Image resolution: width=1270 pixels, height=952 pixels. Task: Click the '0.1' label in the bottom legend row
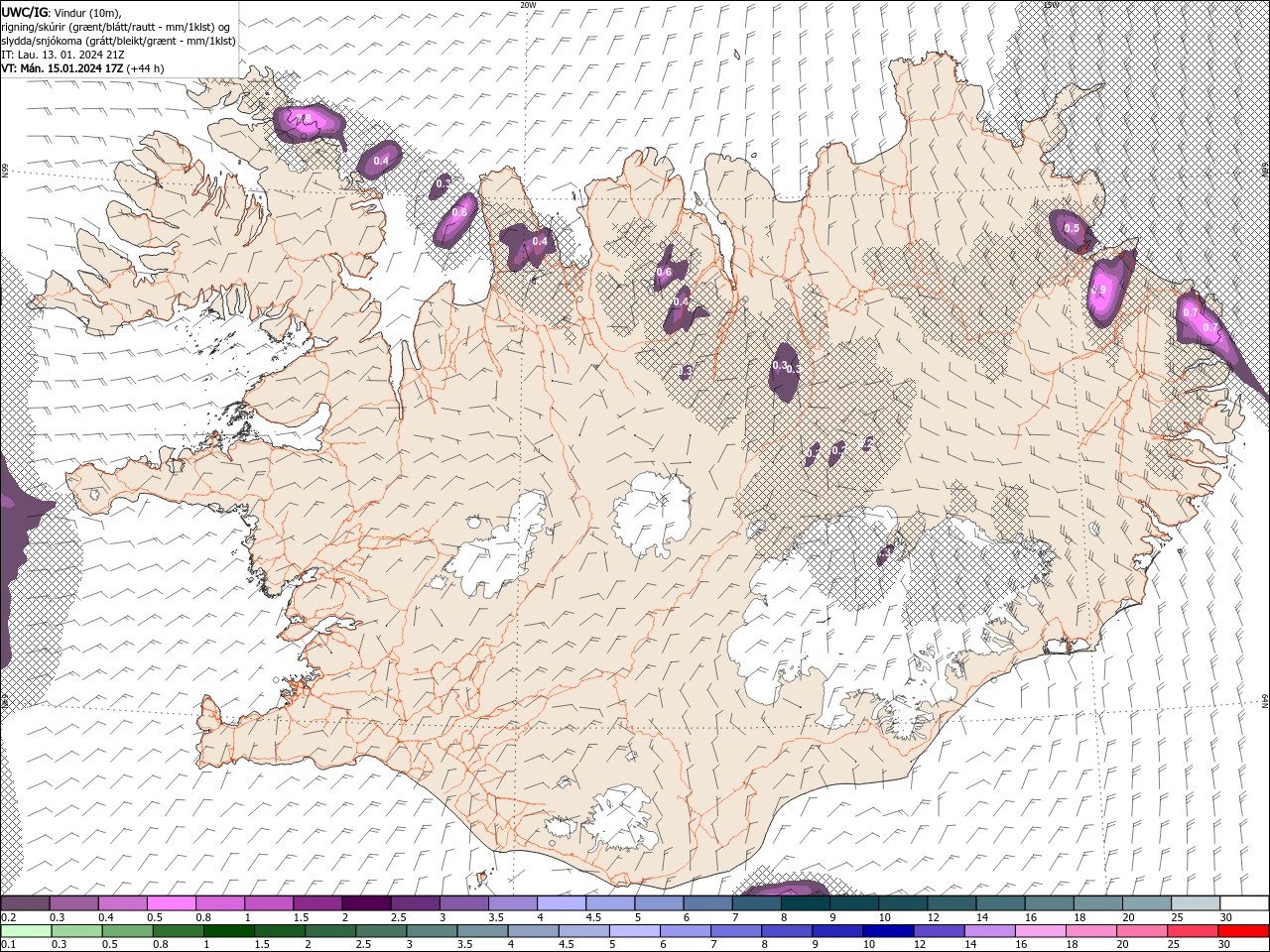[x=8, y=945]
